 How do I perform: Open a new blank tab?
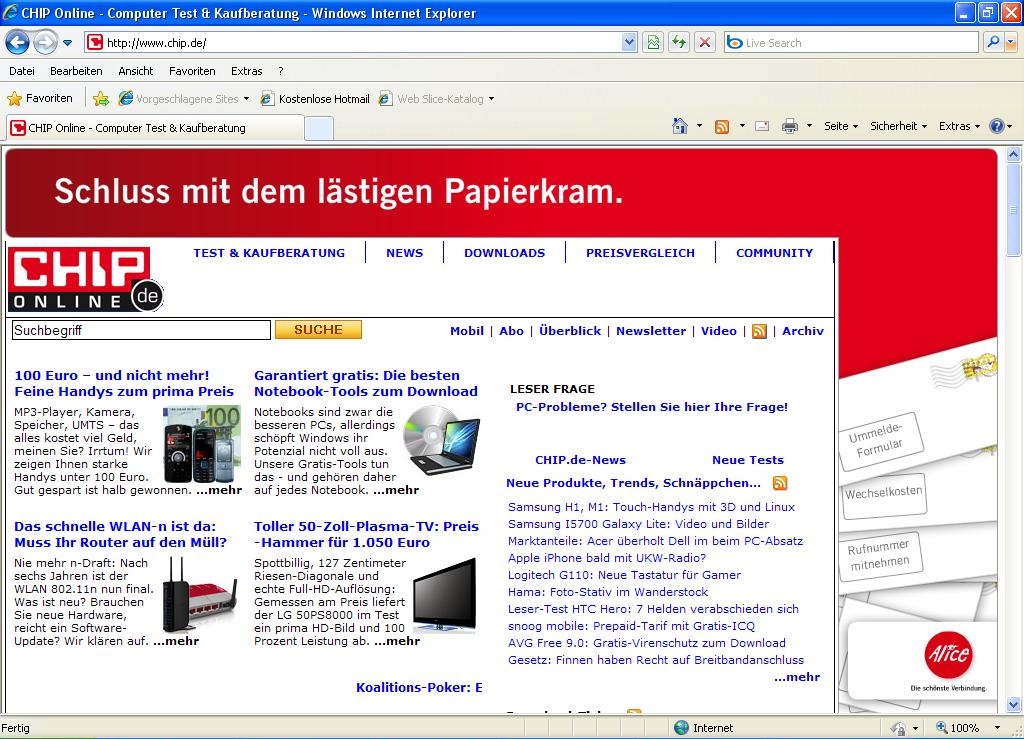point(319,128)
